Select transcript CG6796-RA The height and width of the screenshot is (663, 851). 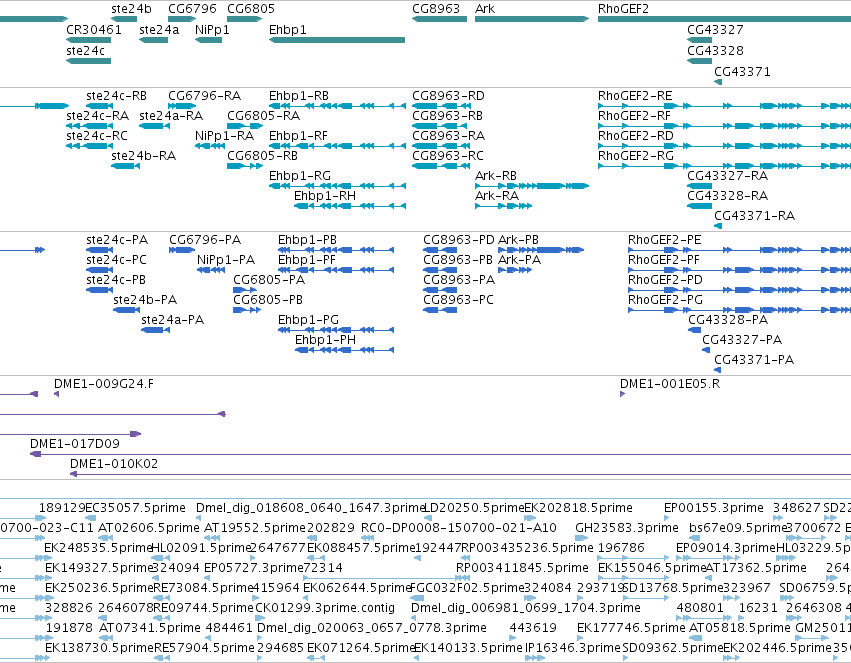[x=205, y=96]
